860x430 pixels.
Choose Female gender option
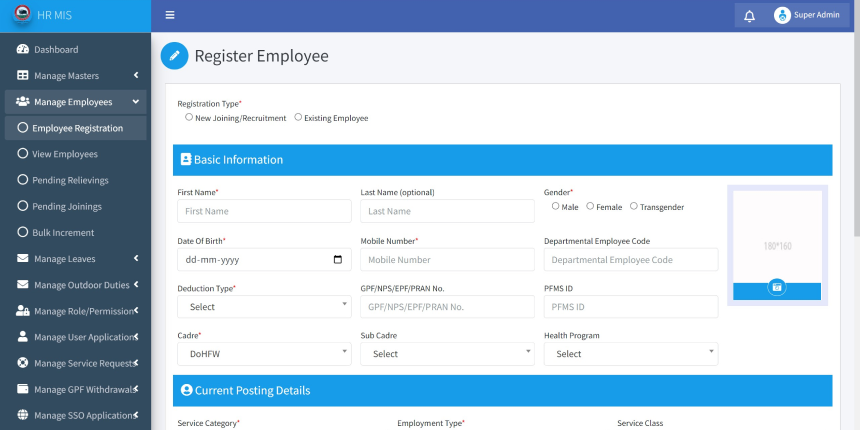click(590, 206)
